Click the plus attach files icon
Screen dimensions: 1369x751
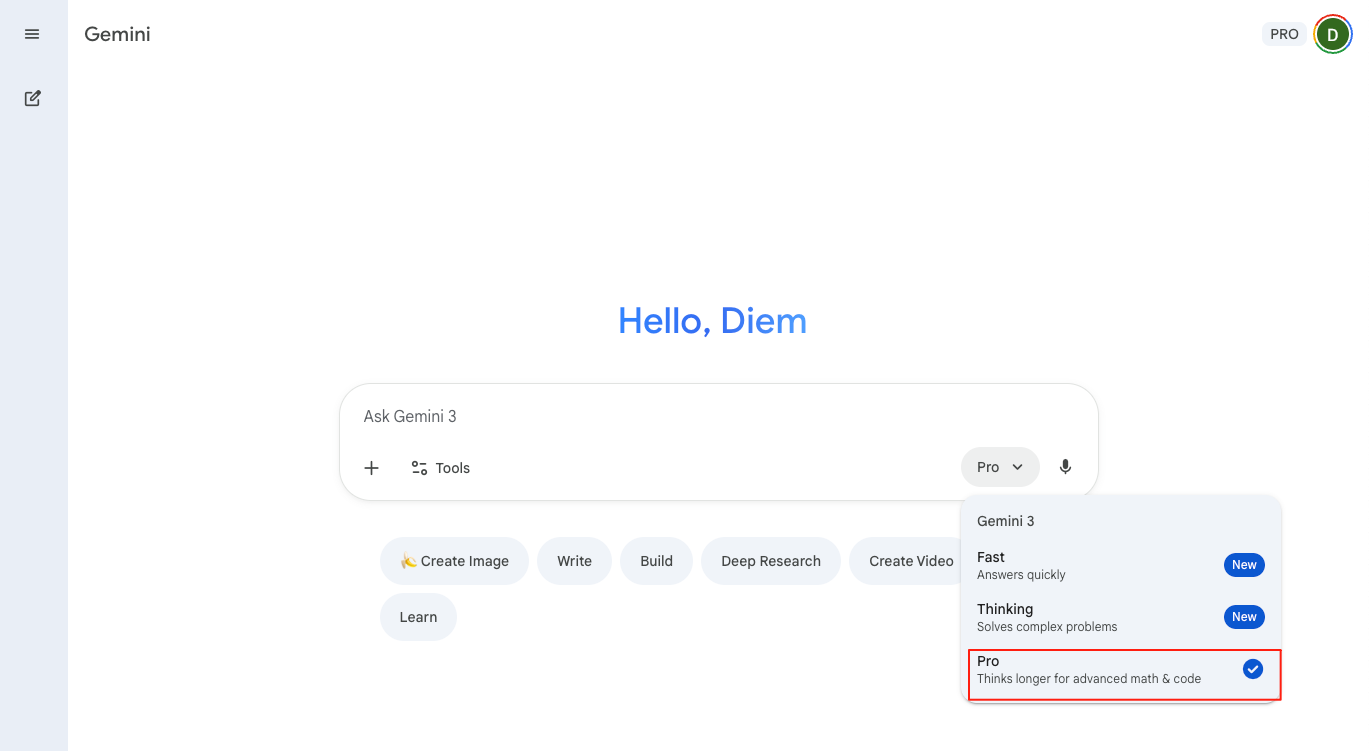coord(371,468)
